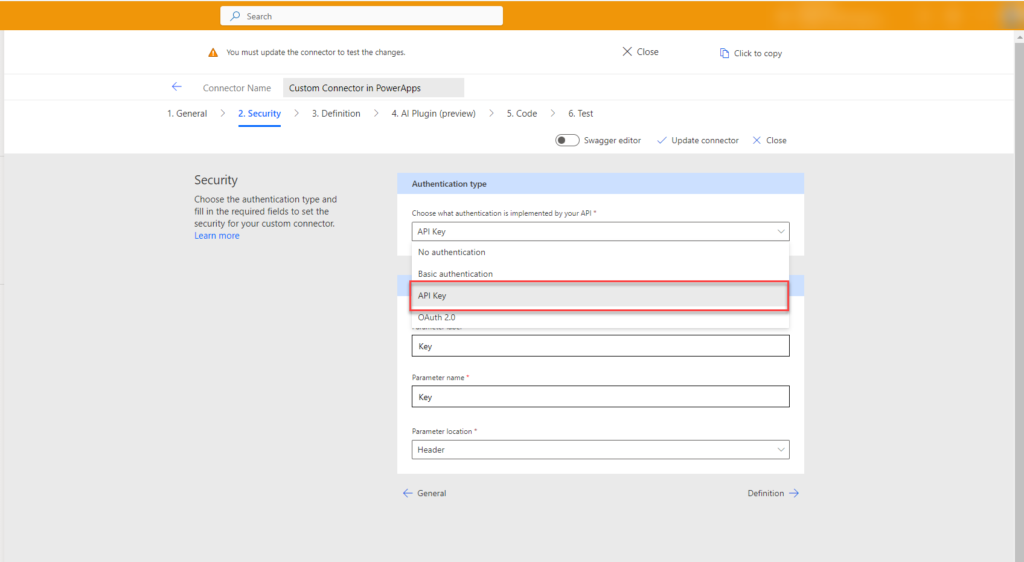The width and height of the screenshot is (1024, 562).
Task: Click the back arrow beside Connector Name
Action: tap(177, 87)
